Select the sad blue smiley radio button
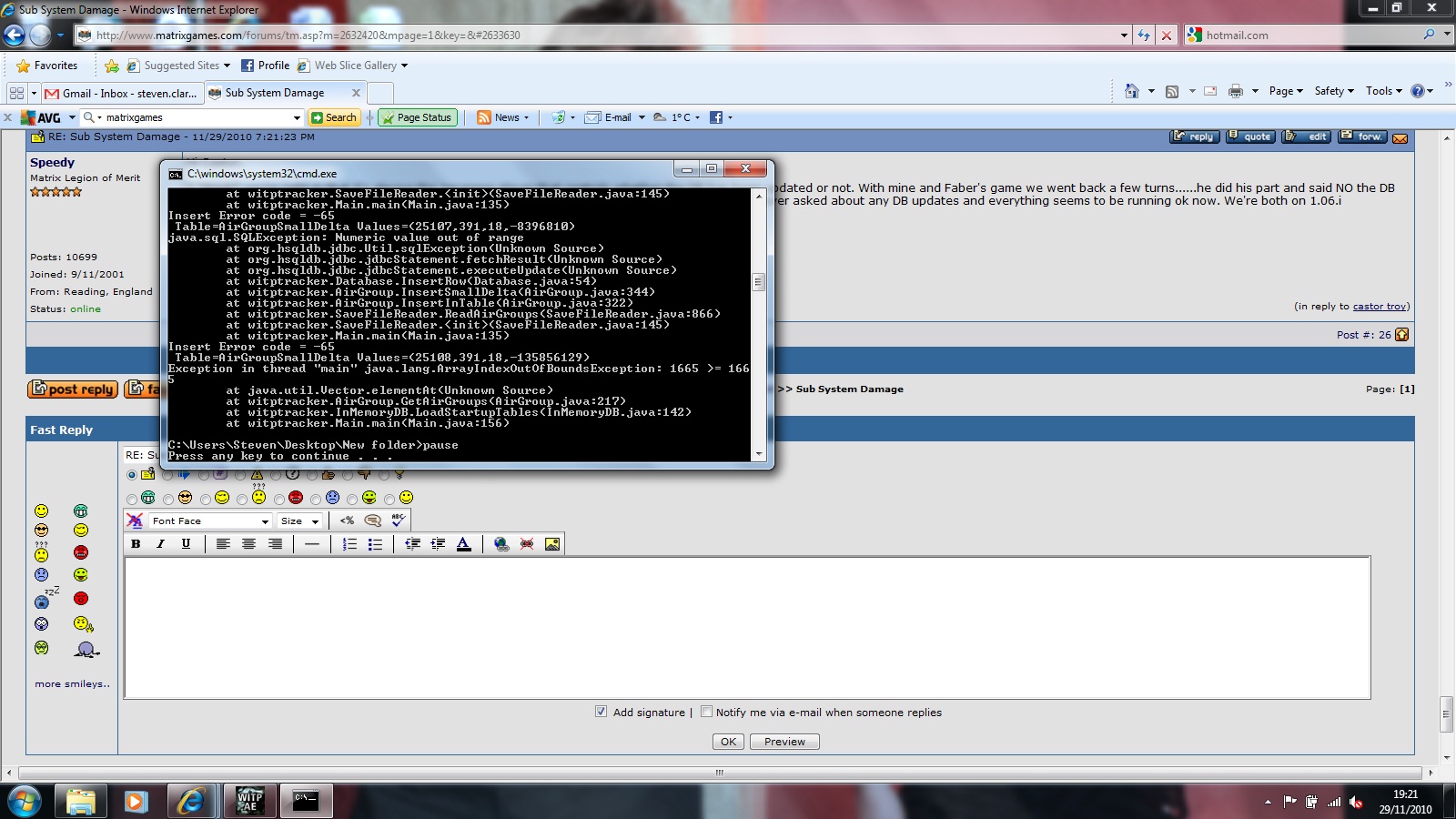Image resolution: width=1456 pixels, height=819 pixels. click(x=316, y=499)
